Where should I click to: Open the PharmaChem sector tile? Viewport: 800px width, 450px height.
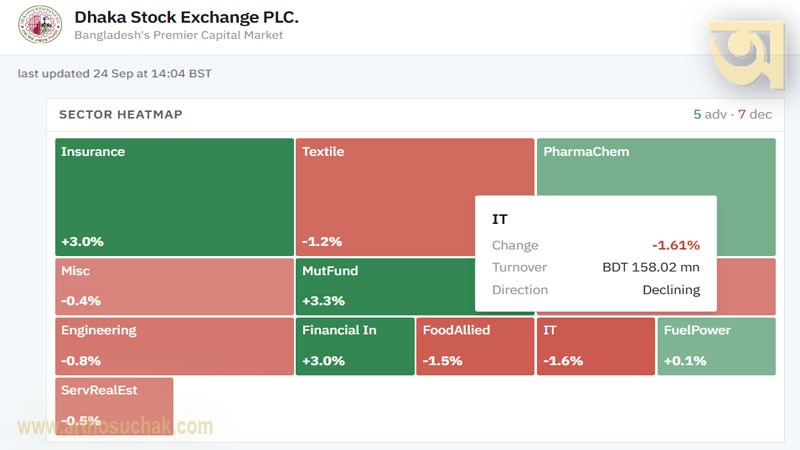(656, 166)
